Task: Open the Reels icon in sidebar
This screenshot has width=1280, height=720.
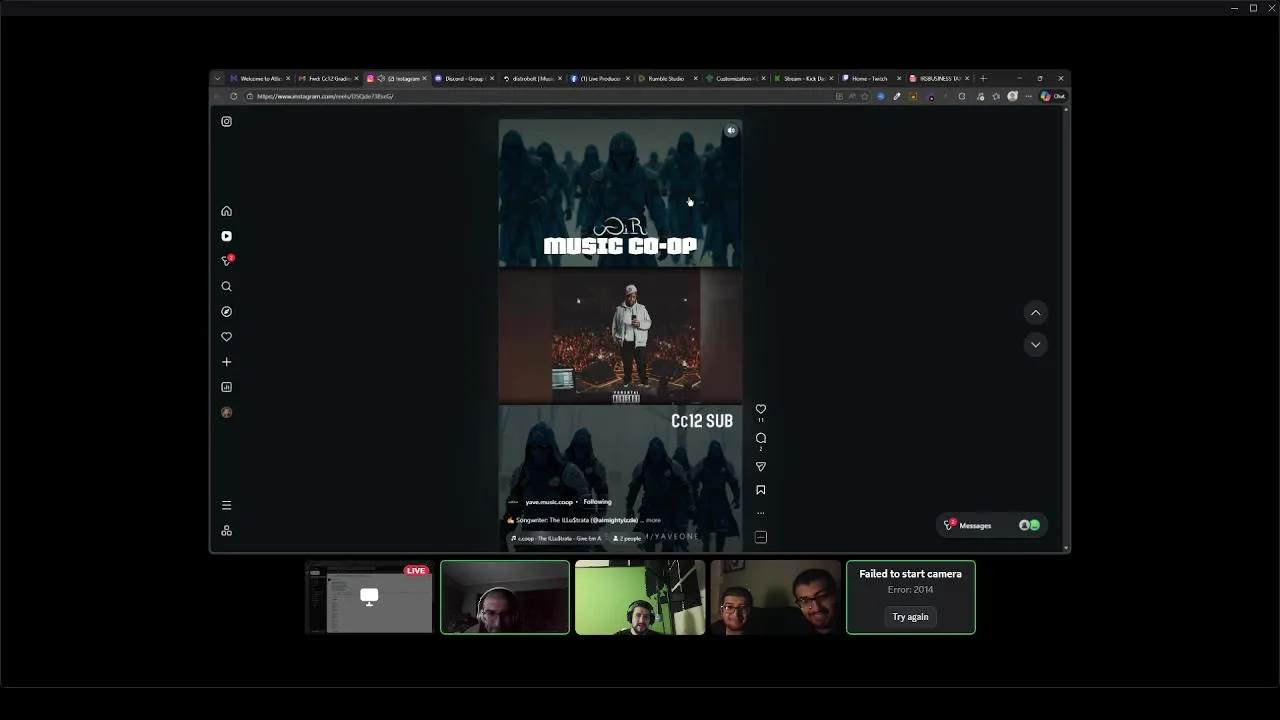Action: [x=226, y=236]
